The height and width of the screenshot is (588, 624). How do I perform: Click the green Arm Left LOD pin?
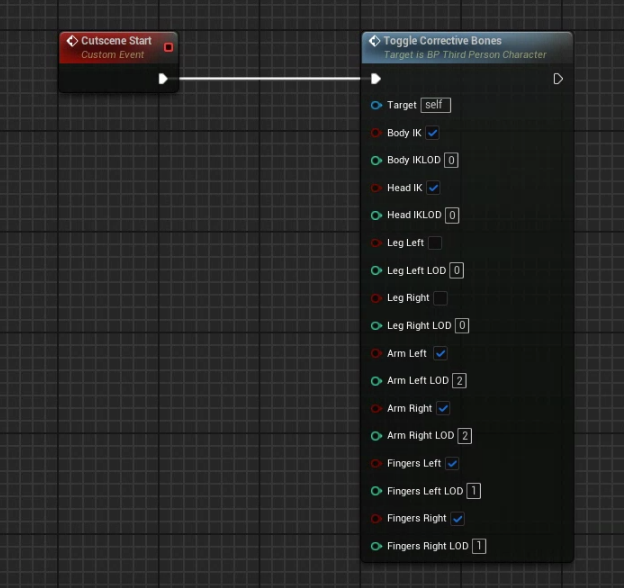coord(376,381)
